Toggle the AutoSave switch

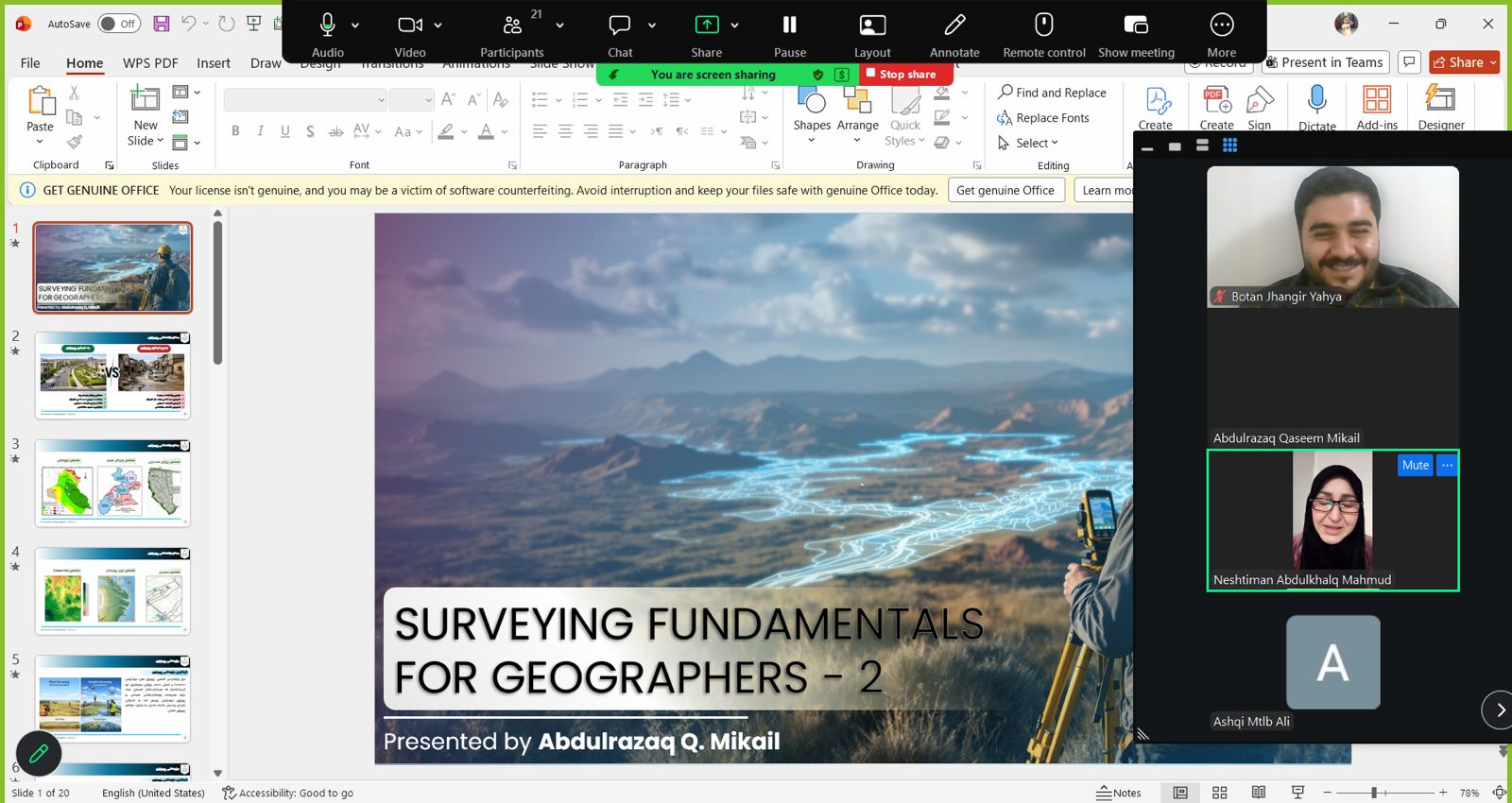click(x=118, y=24)
